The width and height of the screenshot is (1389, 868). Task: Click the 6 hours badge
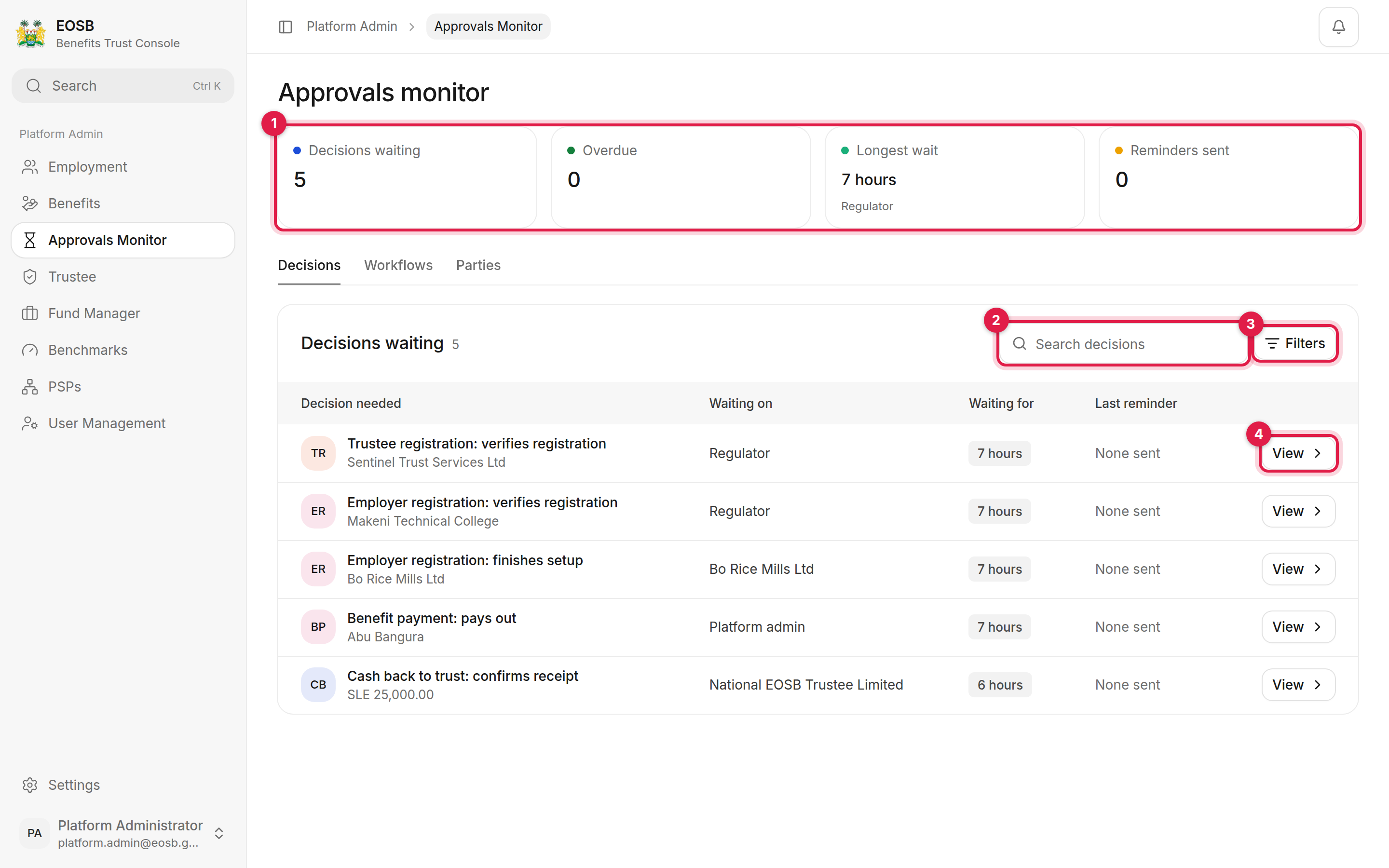1000,685
